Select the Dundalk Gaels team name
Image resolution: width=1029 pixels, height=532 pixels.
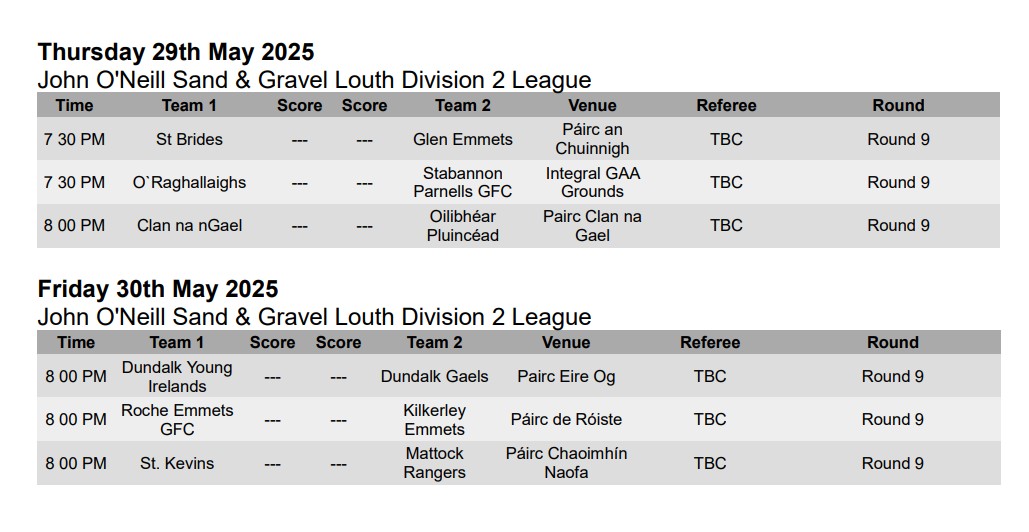pos(435,376)
